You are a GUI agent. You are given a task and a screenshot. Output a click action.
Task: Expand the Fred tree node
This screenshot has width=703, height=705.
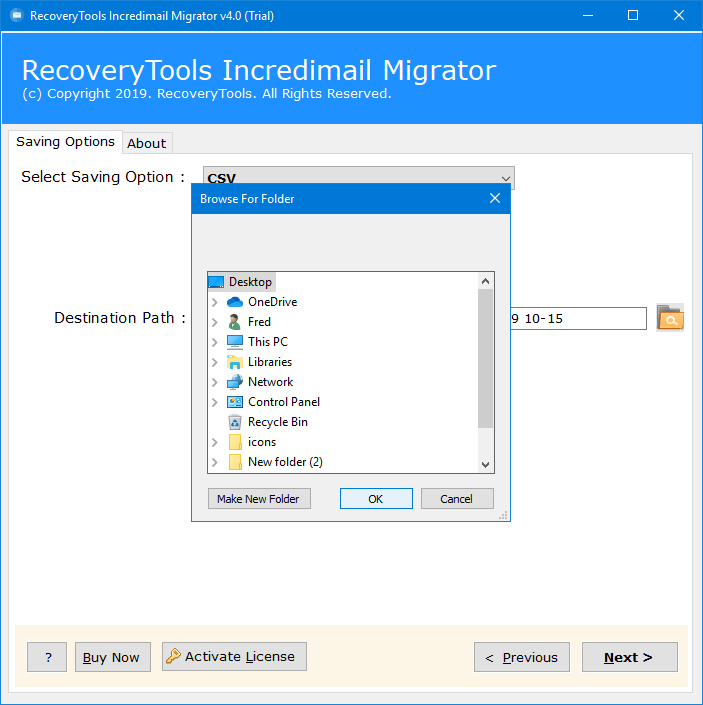click(x=215, y=322)
